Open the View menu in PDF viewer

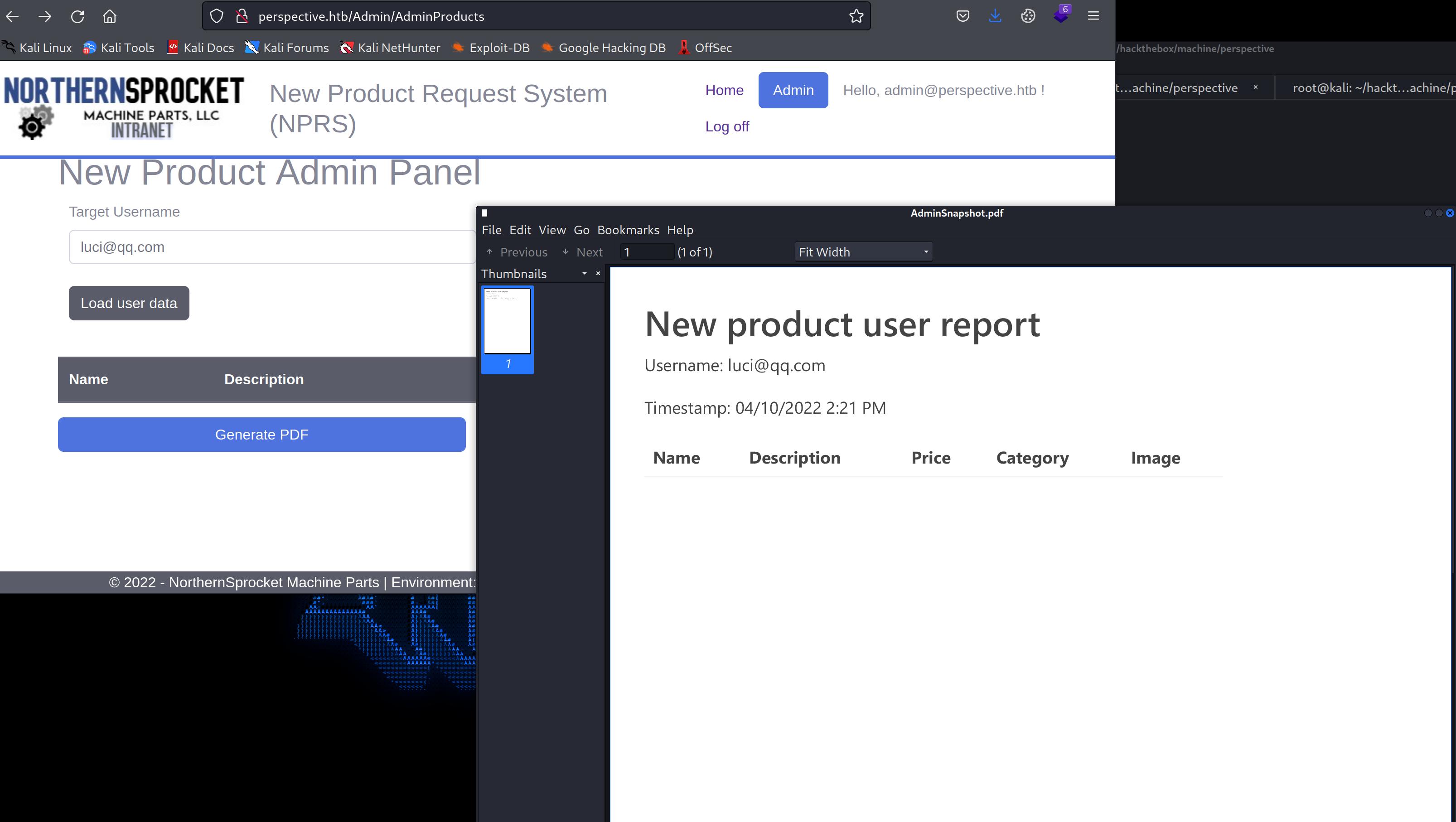click(551, 230)
